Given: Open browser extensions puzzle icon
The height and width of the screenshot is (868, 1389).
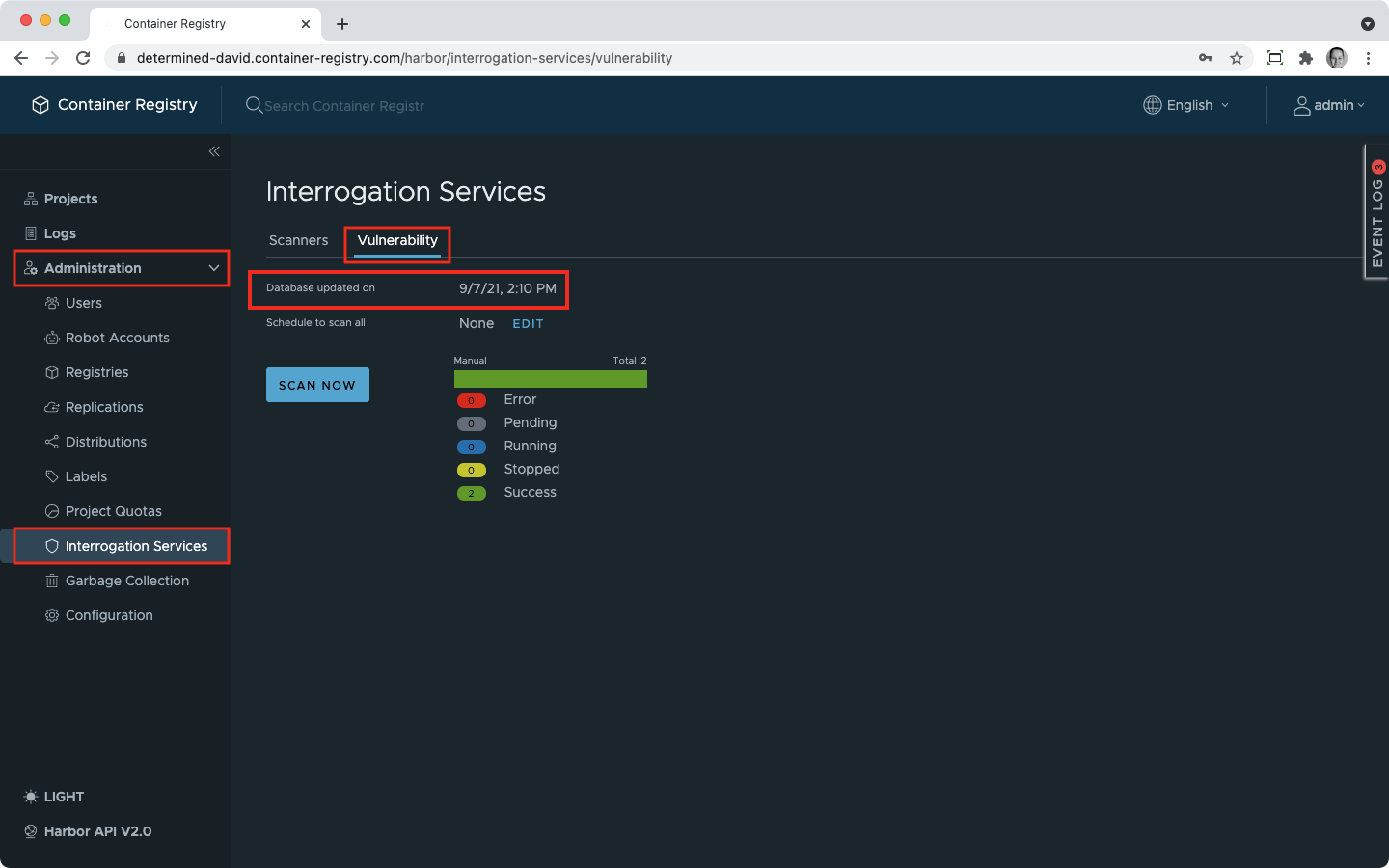Looking at the screenshot, I should [1306, 58].
